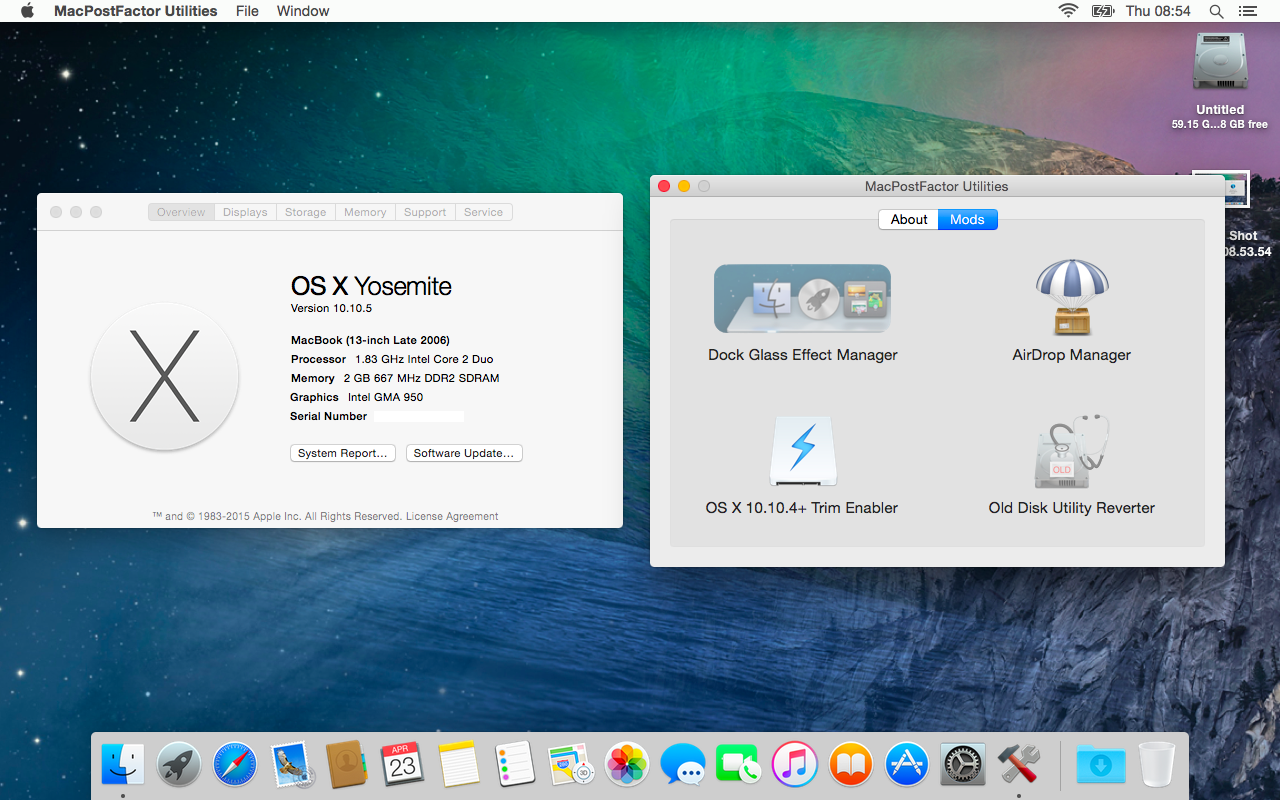Click the MacBook (13-inch Late 2006) model text
The width and height of the screenshot is (1280, 800).
(370, 340)
